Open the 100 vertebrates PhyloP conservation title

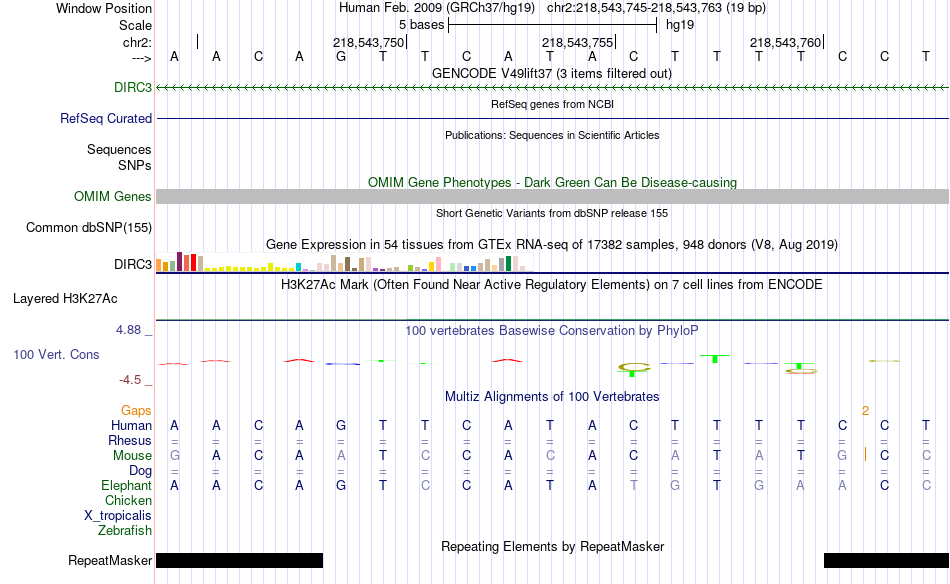click(551, 330)
